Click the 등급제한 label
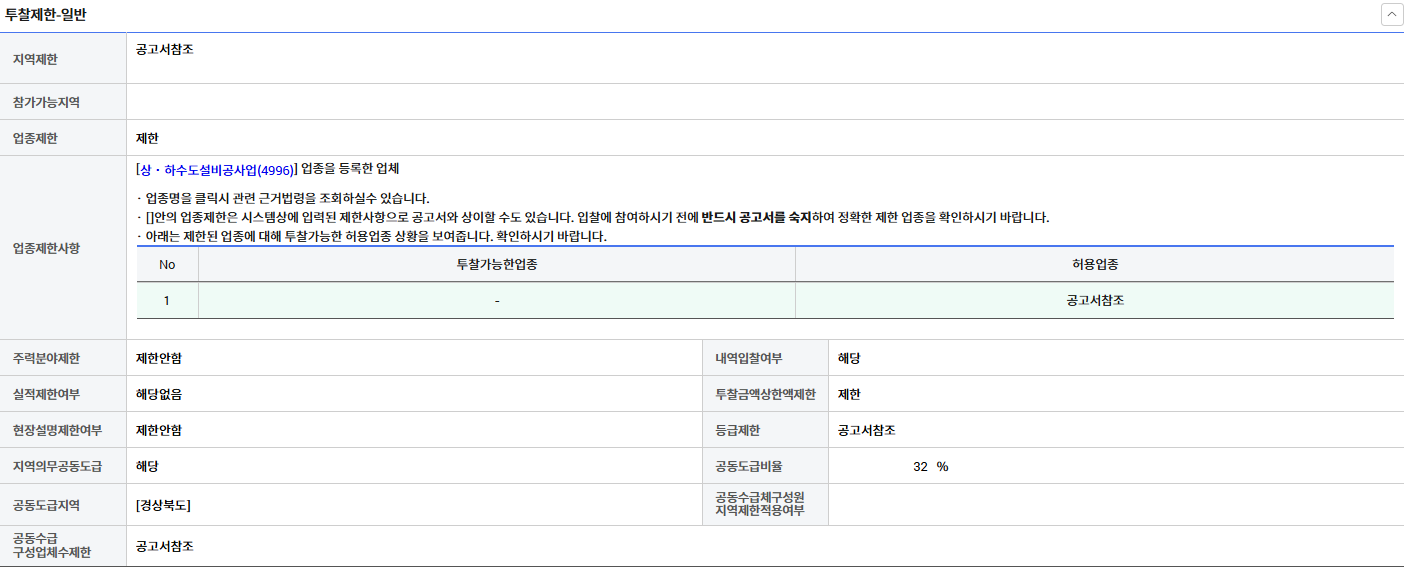Viewport: 1404px width, 568px height. [x=737, y=430]
